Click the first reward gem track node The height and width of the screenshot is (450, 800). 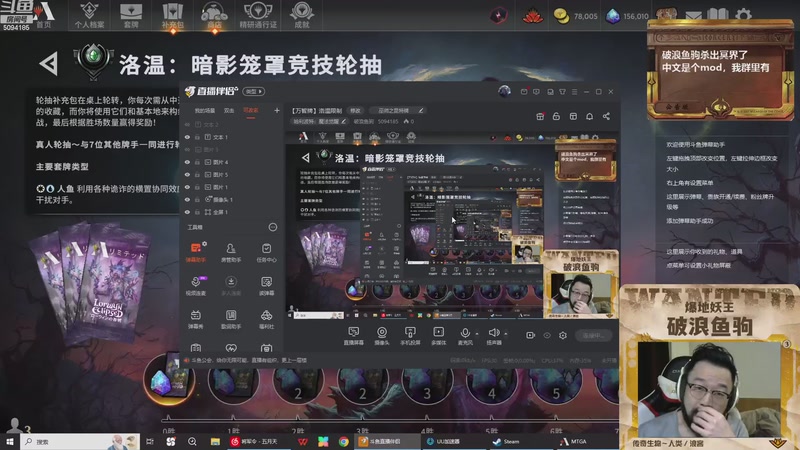[169, 380]
